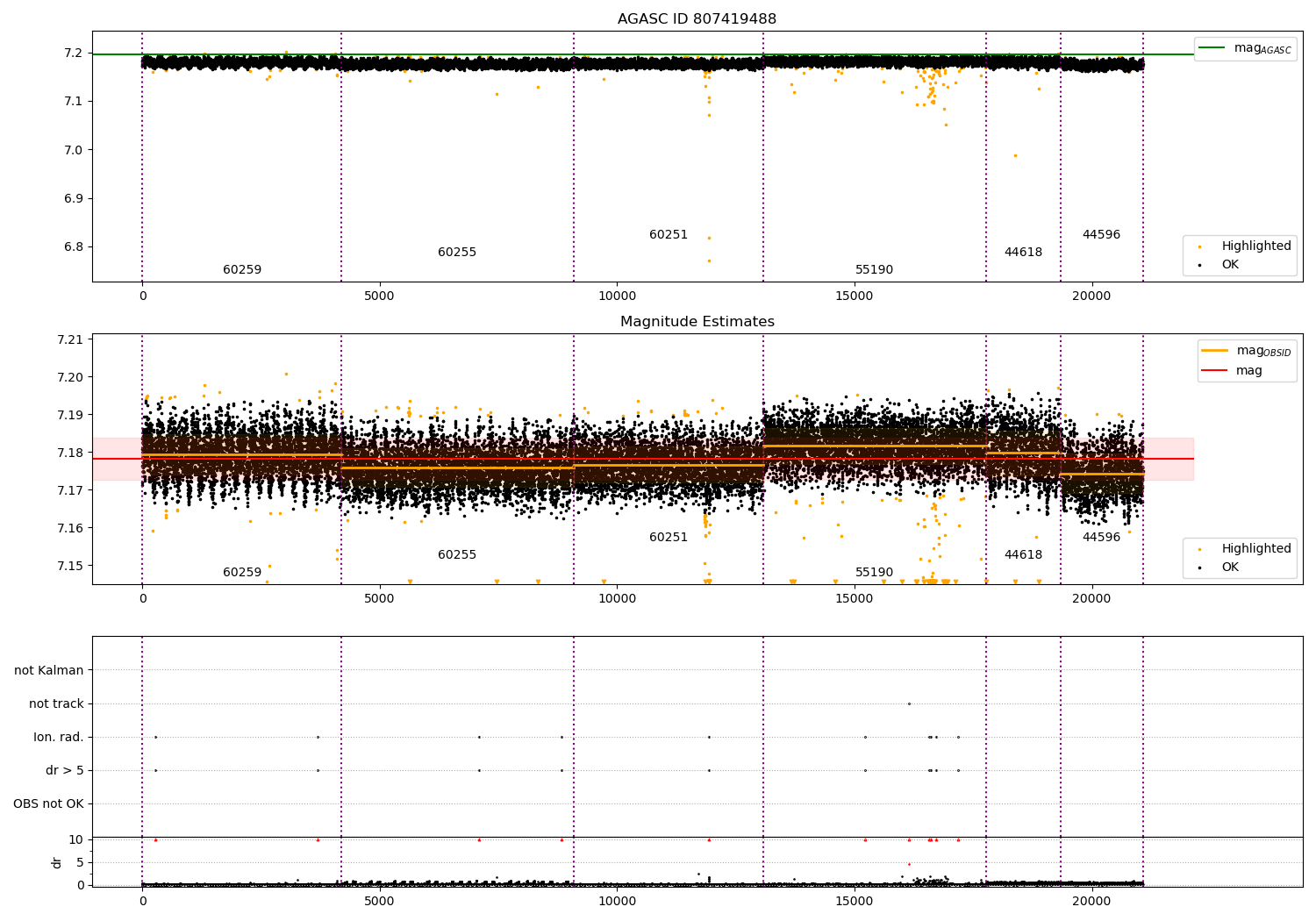Click the Magnitude Estimates subplot title

click(x=697, y=322)
